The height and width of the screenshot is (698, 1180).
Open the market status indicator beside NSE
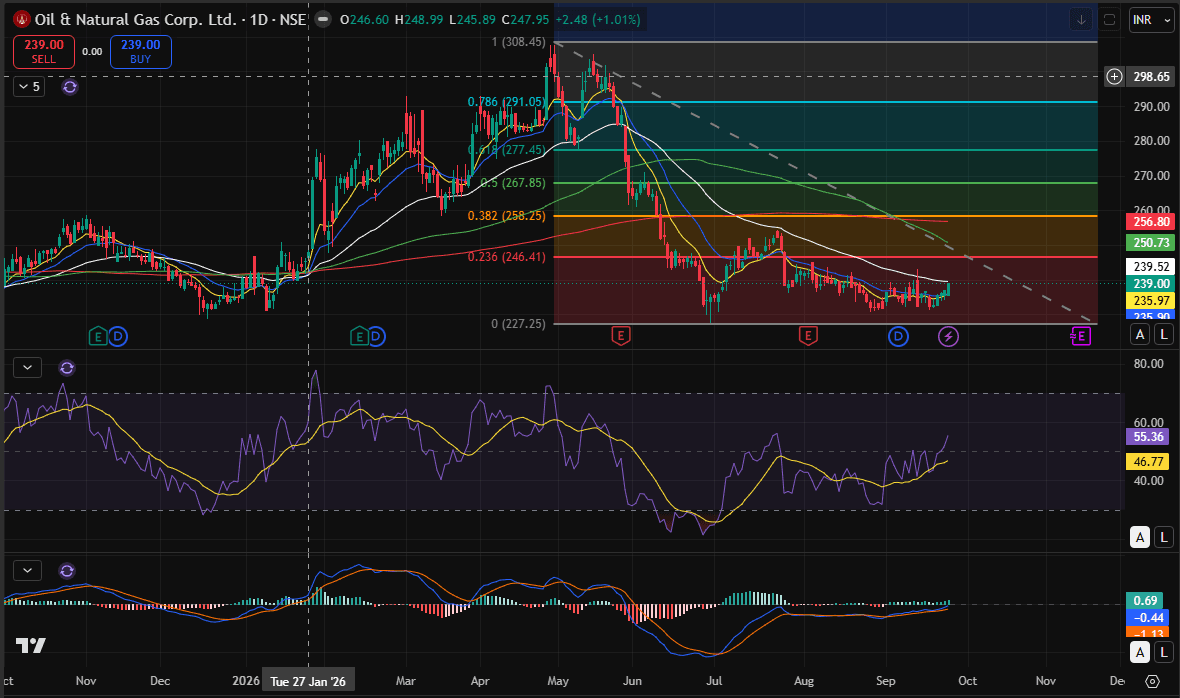[x=323, y=20]
